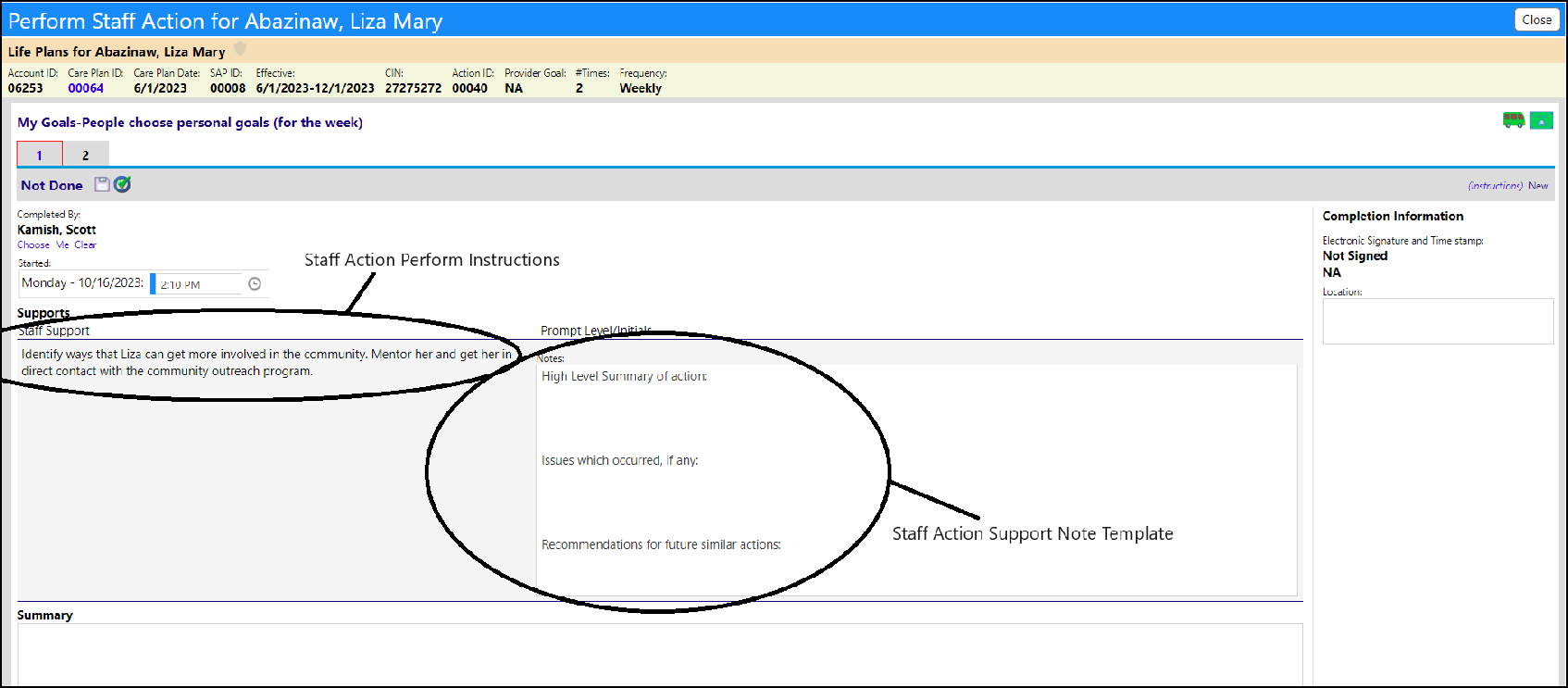The width and height of the screenshot is (1568, 688).
Task: Click the Started time field showing 2:10 PM
Action: [x=198, y=284]
